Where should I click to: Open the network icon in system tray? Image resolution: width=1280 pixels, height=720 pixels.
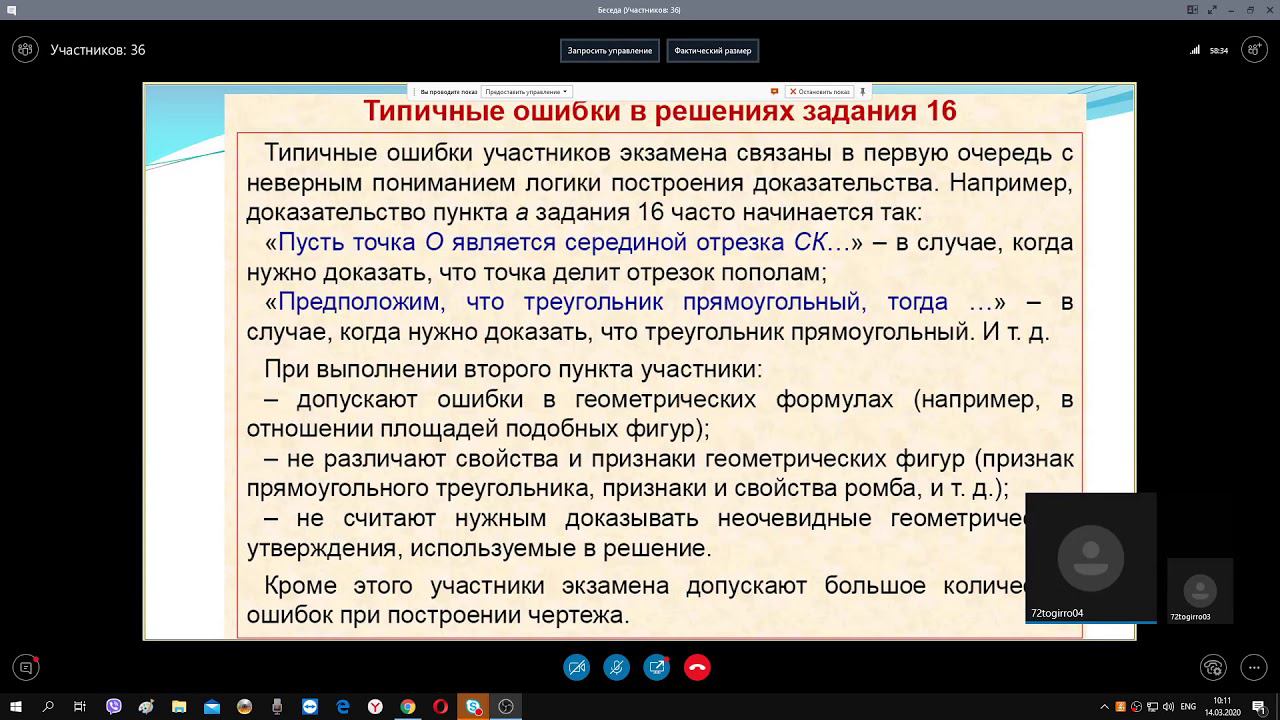[x=1153, y=707]
